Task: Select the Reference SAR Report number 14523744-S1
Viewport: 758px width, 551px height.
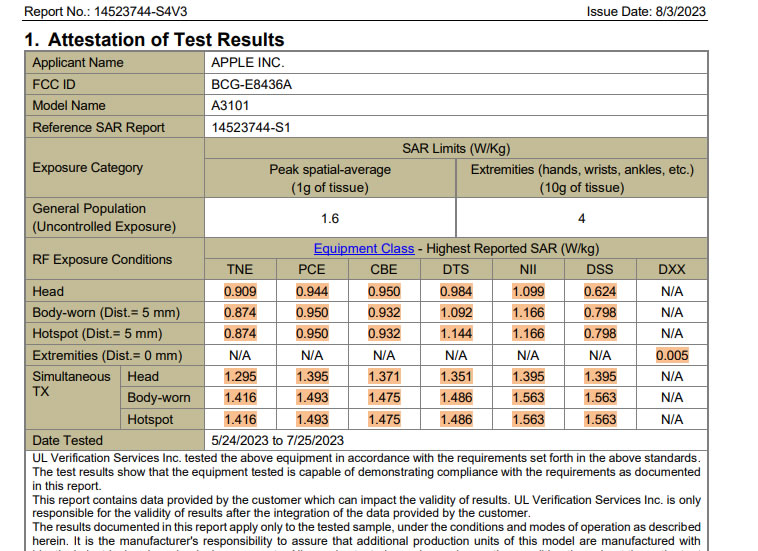Action: 251,127
